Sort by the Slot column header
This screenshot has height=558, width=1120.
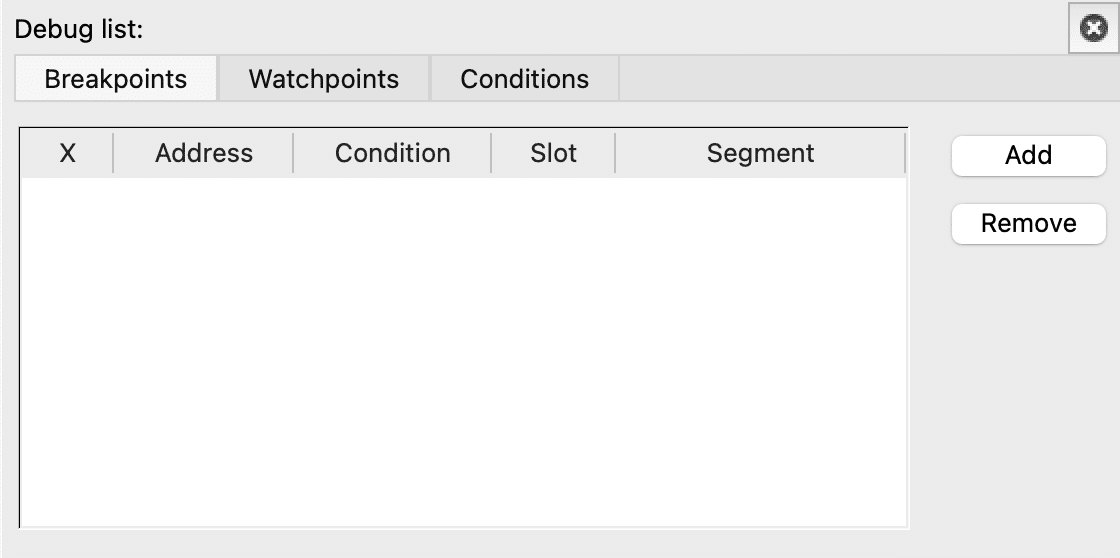click(553, 153)
